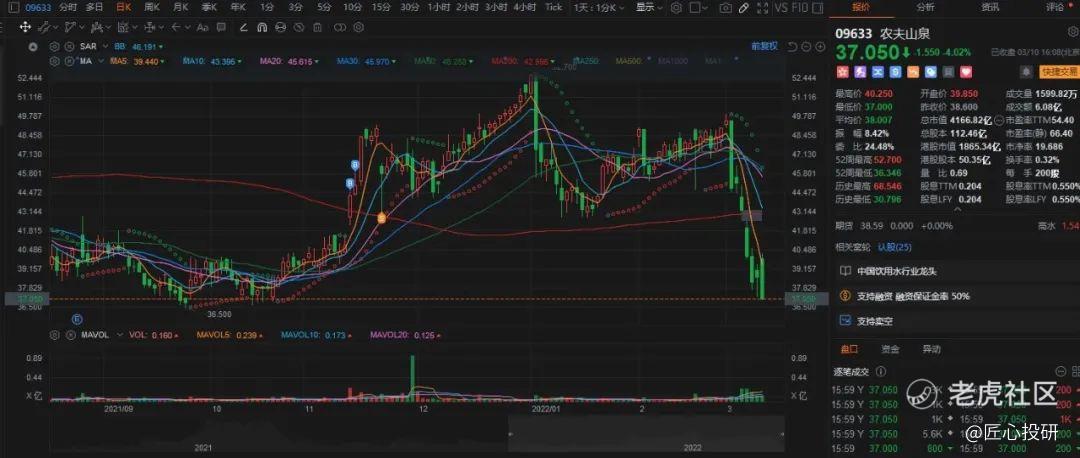Click the price alert bell icon

1027,71
